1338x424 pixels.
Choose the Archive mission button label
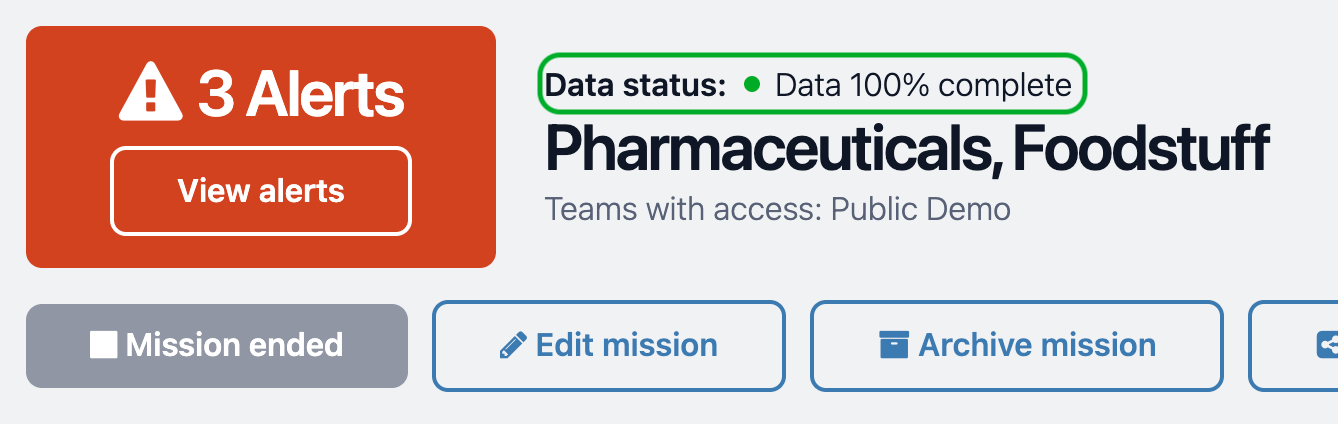pyautogui.click(x=1037, y=345)
